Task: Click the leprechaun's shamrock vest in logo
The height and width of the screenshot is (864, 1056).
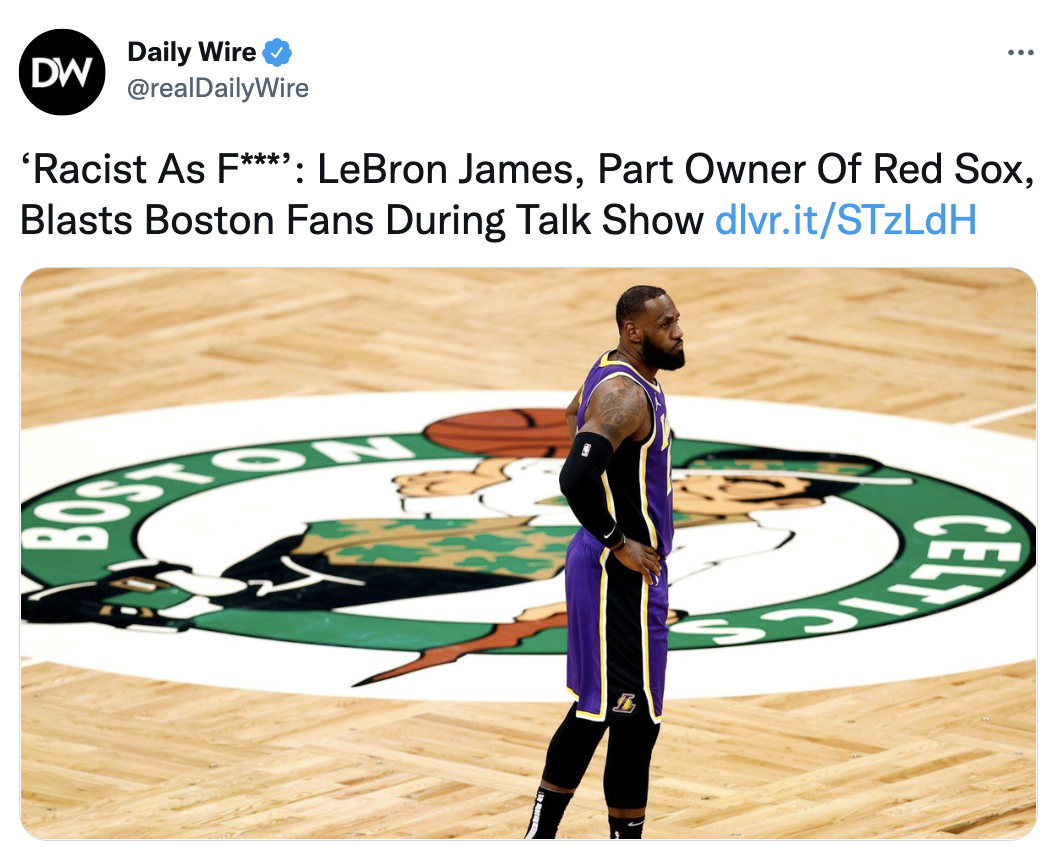Action: 438,547
